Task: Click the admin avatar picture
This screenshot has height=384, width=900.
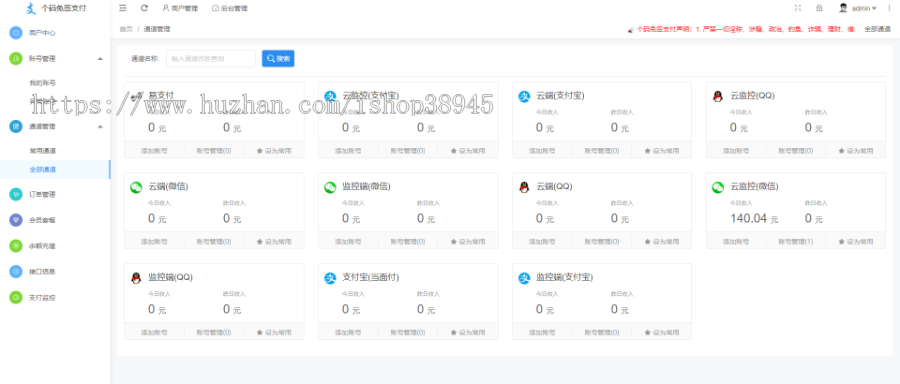Action: pos(843,8)
